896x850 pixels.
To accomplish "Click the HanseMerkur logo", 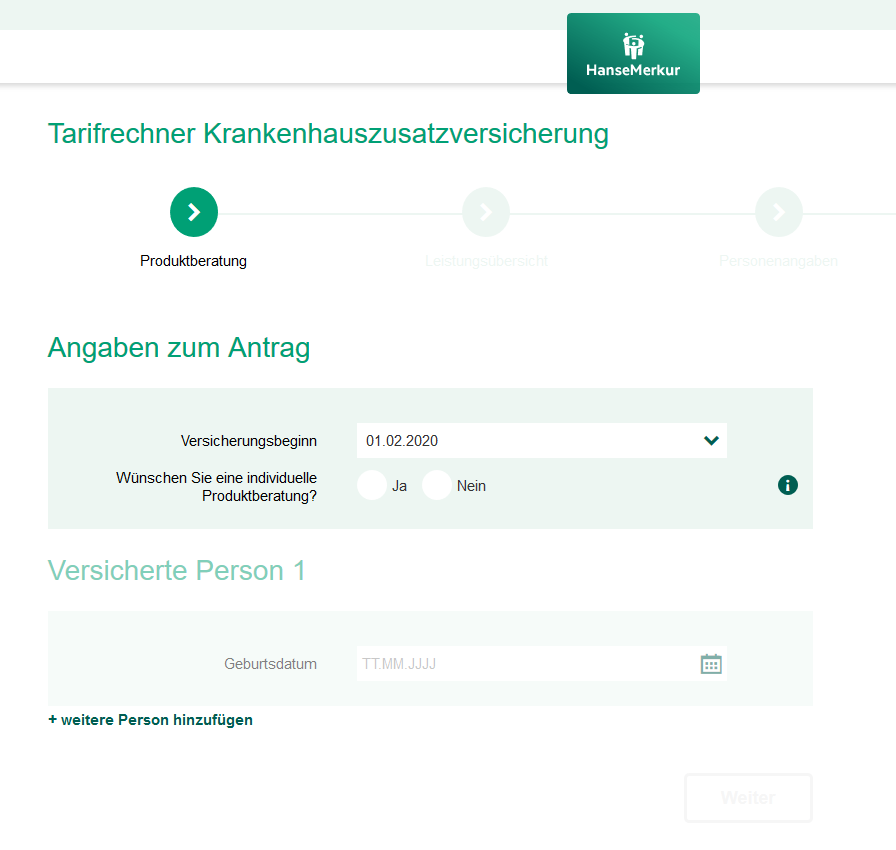I will click(633, 53).
